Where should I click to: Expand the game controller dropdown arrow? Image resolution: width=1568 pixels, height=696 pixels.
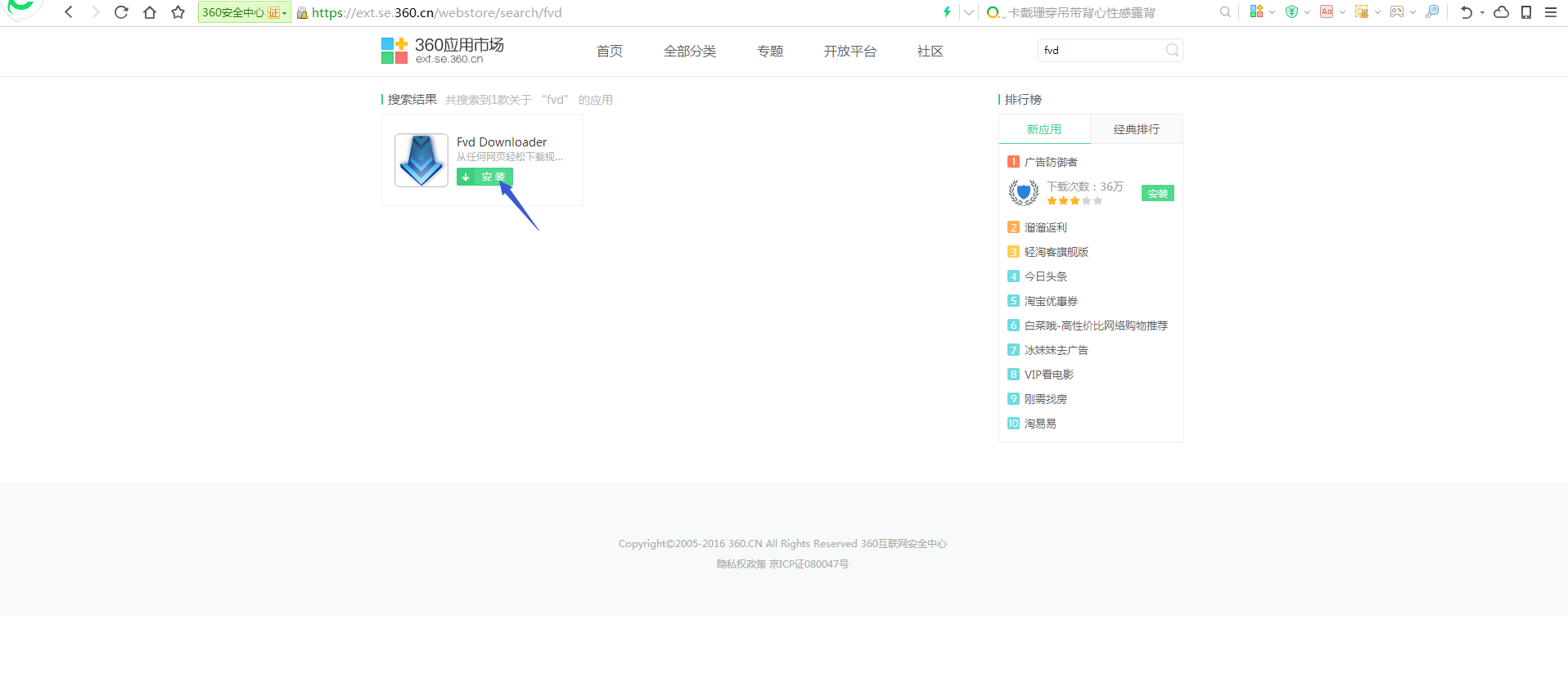(1413, 12)
